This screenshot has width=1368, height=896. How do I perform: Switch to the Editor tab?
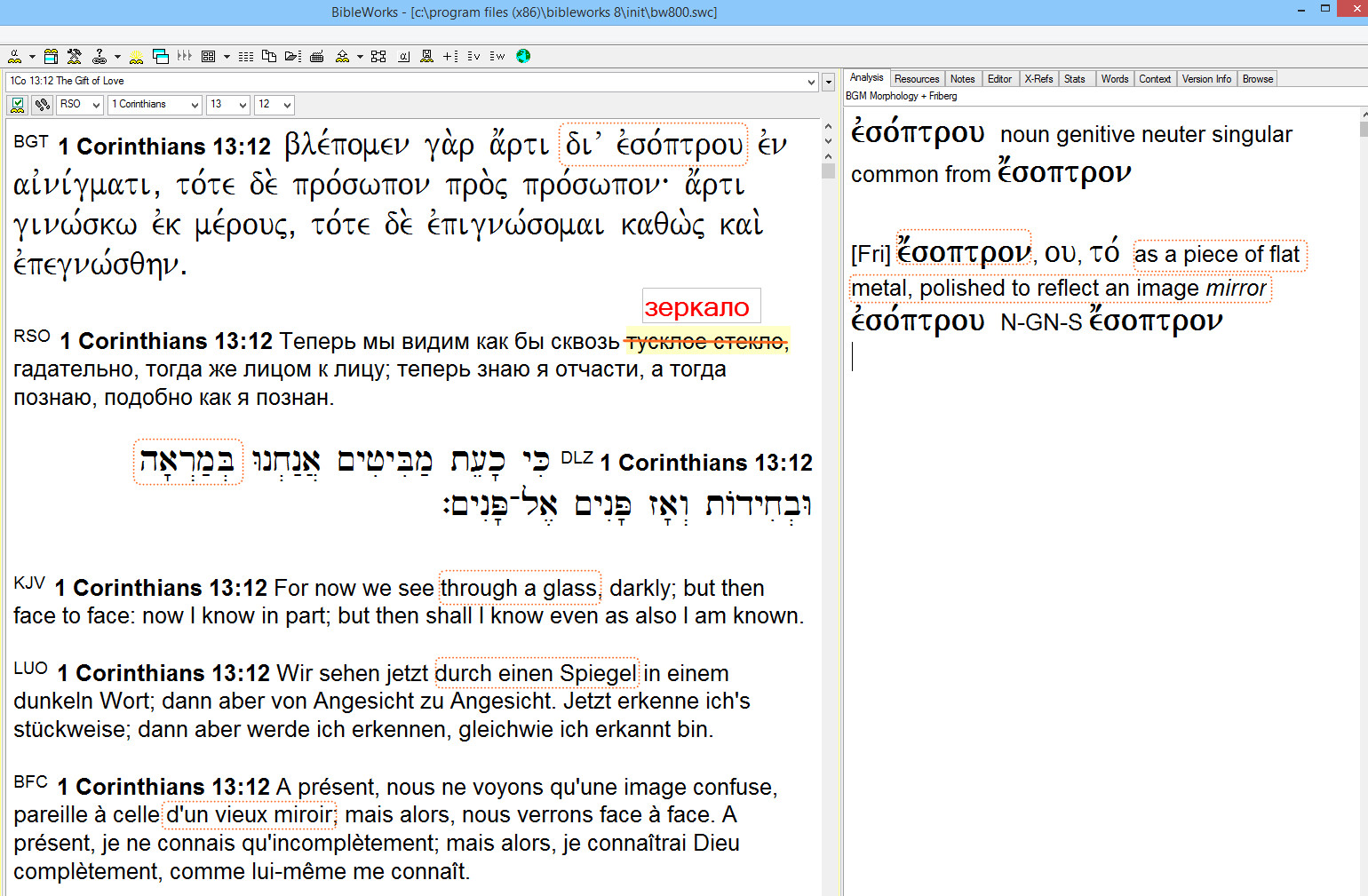[999, 79]
